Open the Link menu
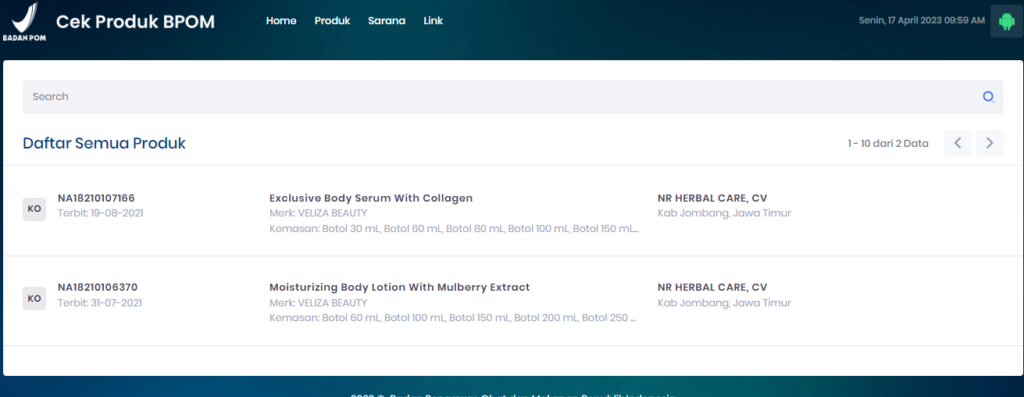The width and height of the screenshot is (1024, 397). [x=433, y=21]
